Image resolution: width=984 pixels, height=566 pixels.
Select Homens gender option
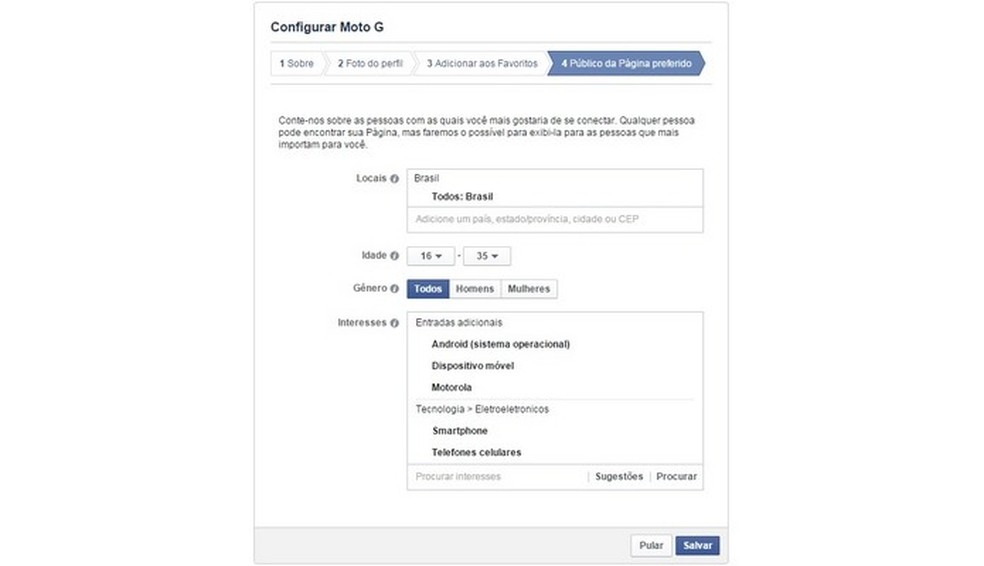[475, 289]
